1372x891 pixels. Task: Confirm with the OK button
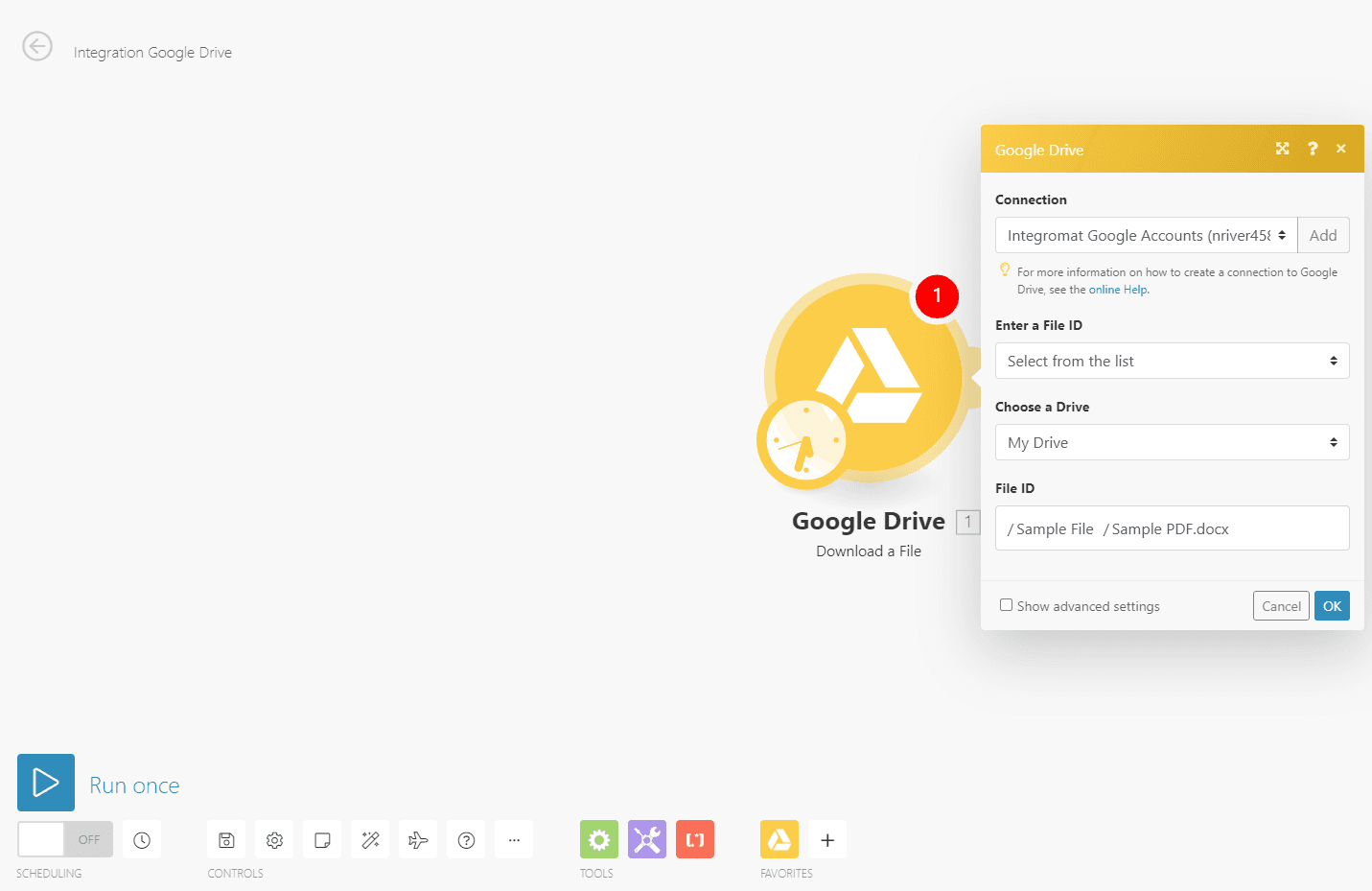[1332, 606]
